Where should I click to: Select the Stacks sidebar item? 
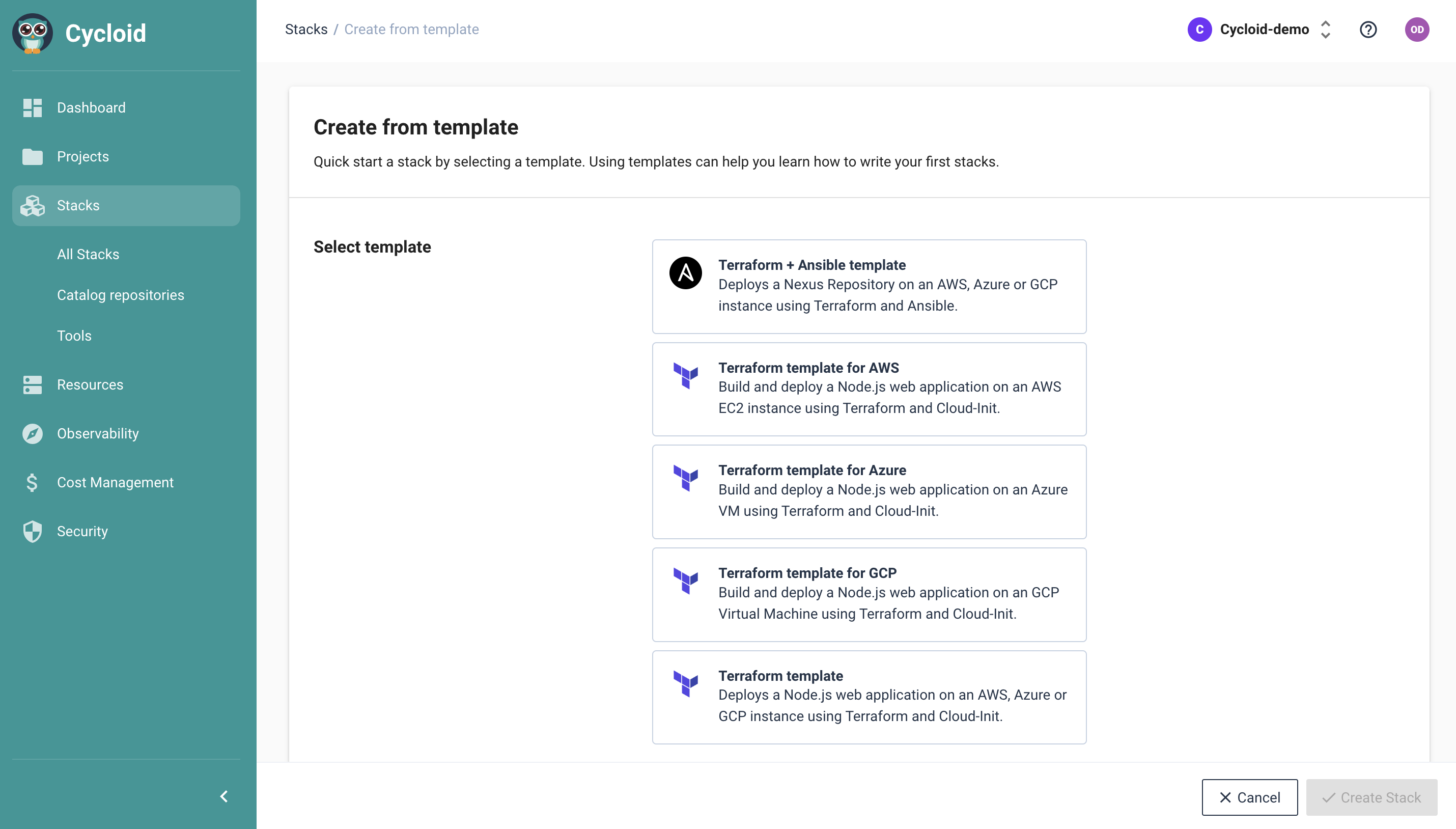126,206
